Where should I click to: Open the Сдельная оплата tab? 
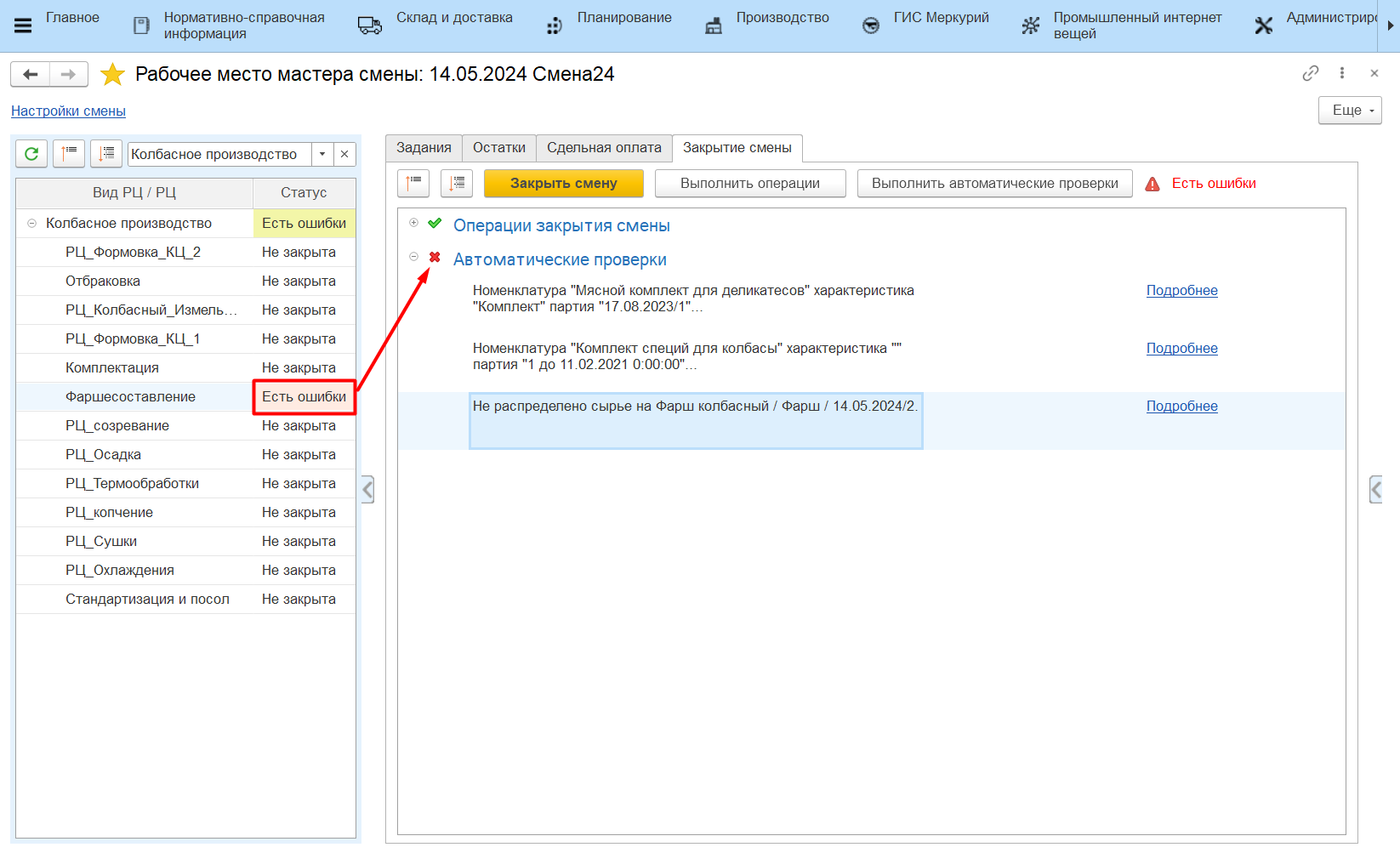604,148
